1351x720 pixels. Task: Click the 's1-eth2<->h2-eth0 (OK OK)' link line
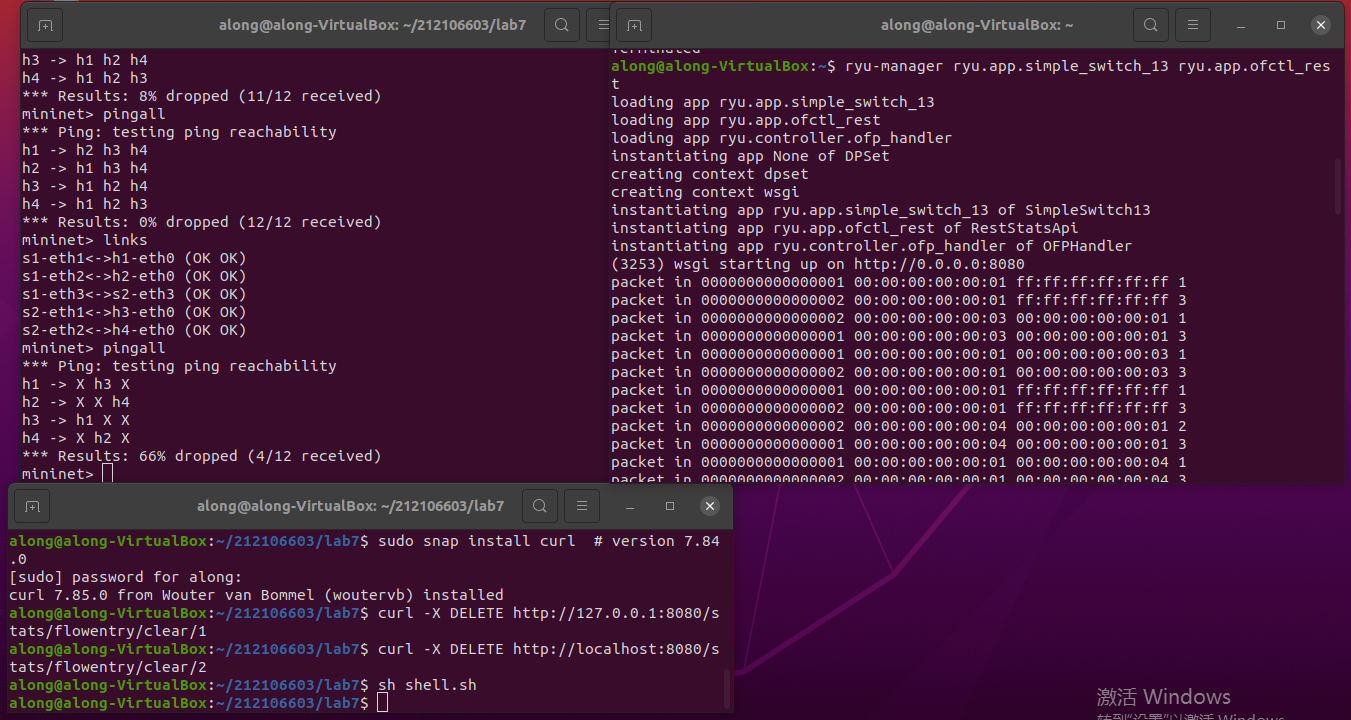(x=134, y=276)
